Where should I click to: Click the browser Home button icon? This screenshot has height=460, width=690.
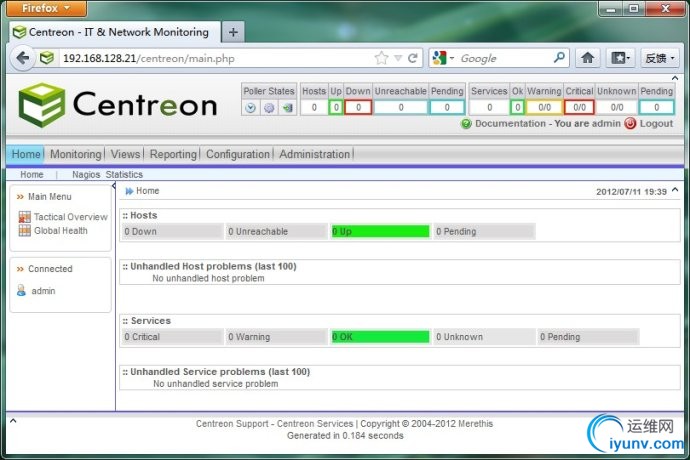pos(587,58)
